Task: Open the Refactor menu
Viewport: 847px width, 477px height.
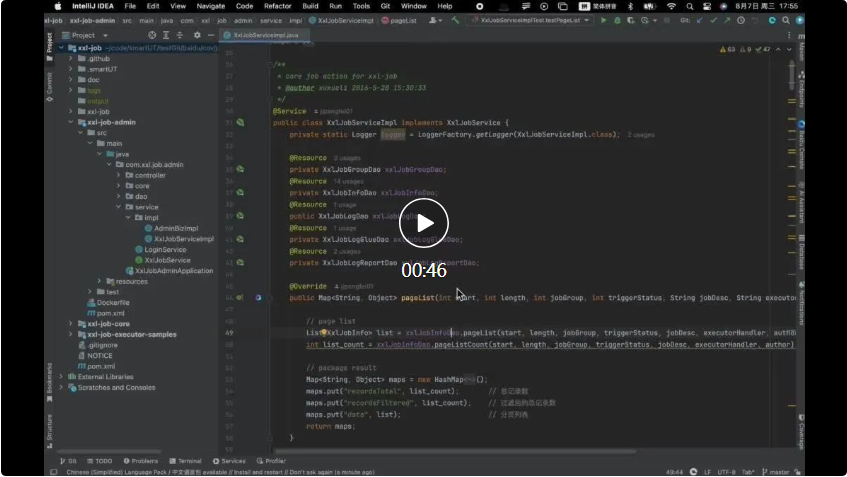Action: [277, 6]
